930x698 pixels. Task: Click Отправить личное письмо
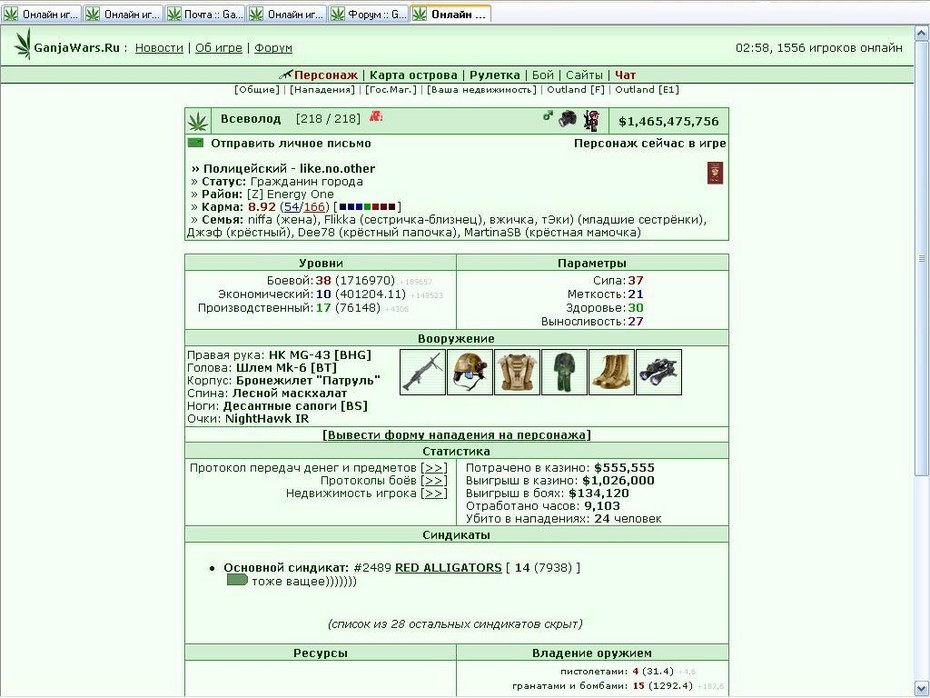pos(291,144)
